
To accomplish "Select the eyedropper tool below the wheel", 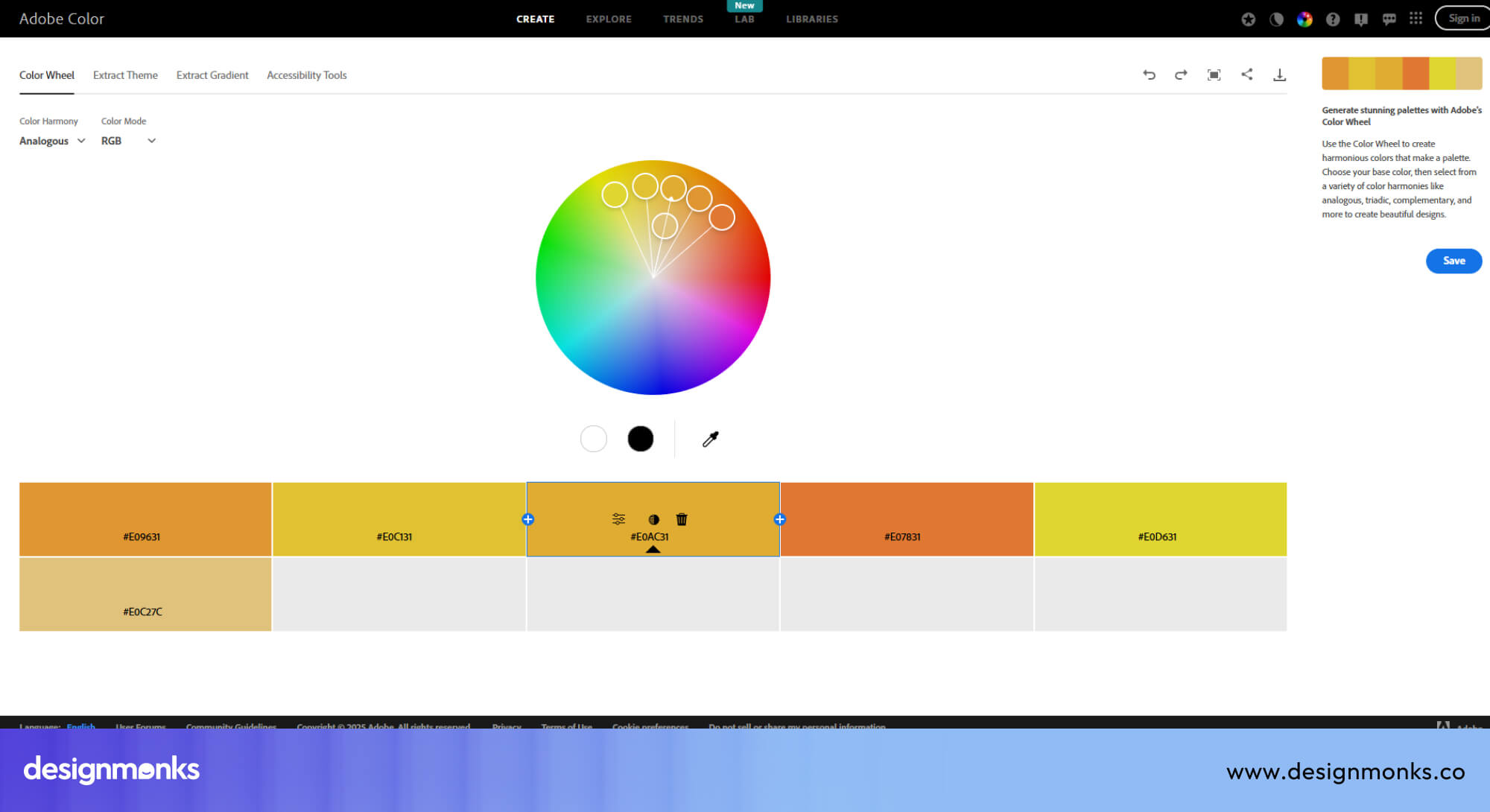I will 710,439.
